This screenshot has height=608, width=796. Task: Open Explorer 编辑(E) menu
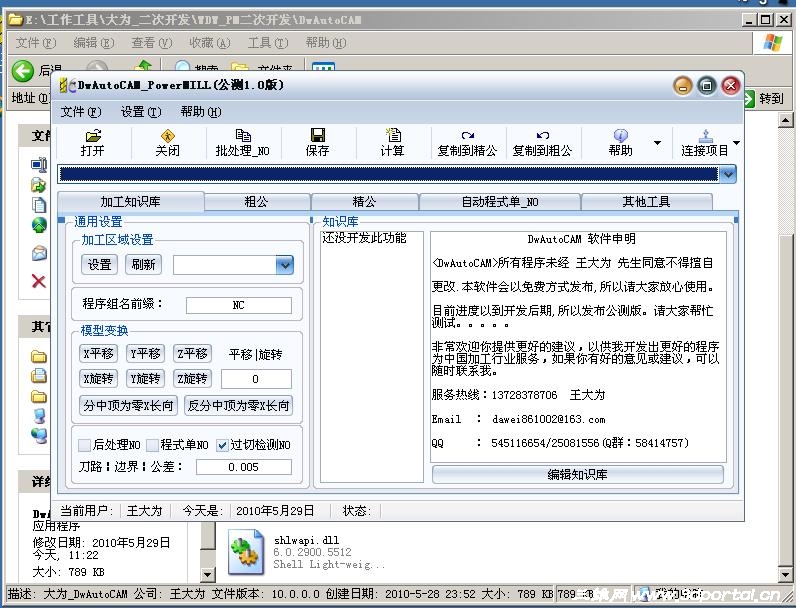tap(93, 43)
